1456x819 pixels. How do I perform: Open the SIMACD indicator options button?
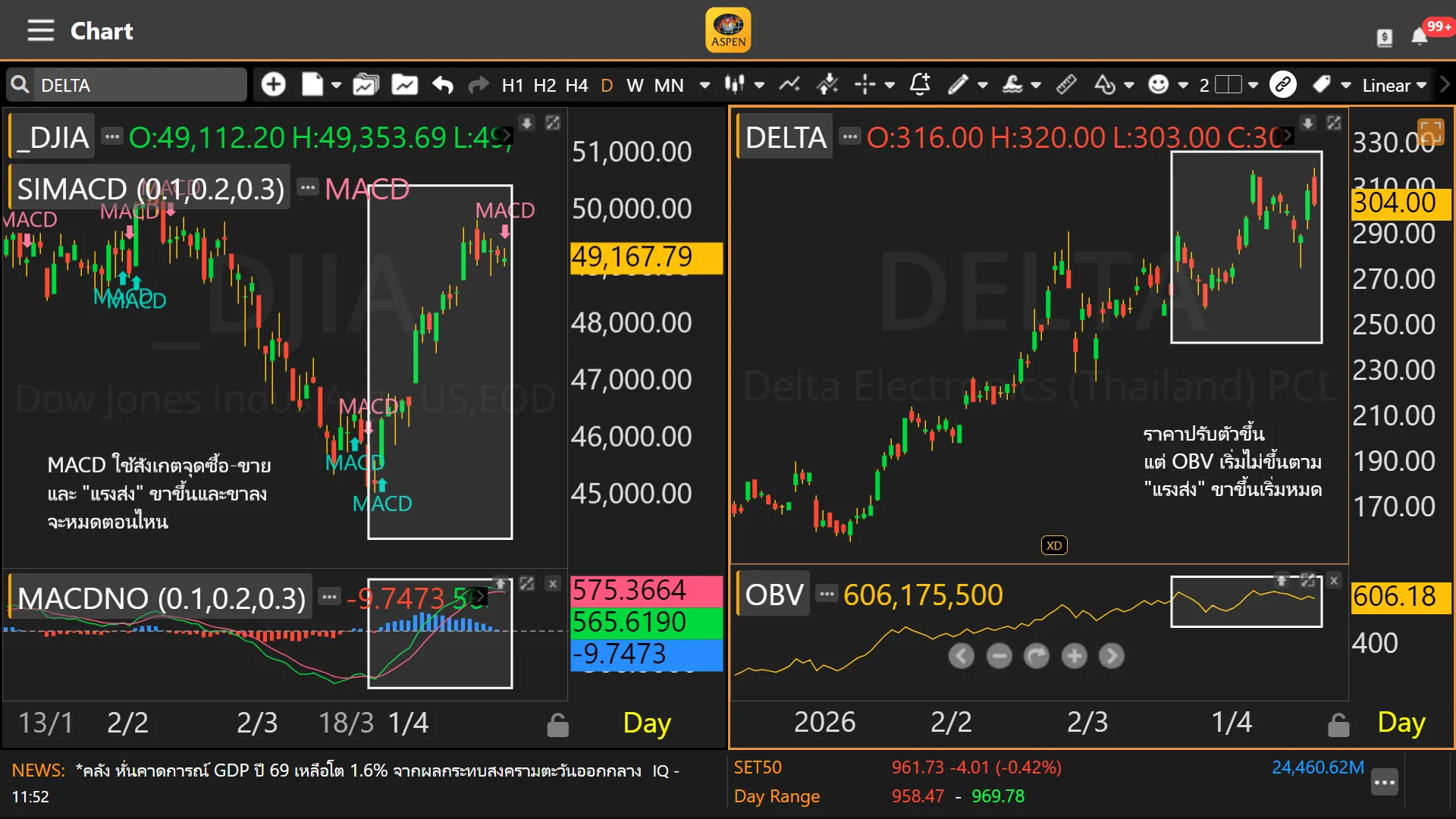click(308, 187)
